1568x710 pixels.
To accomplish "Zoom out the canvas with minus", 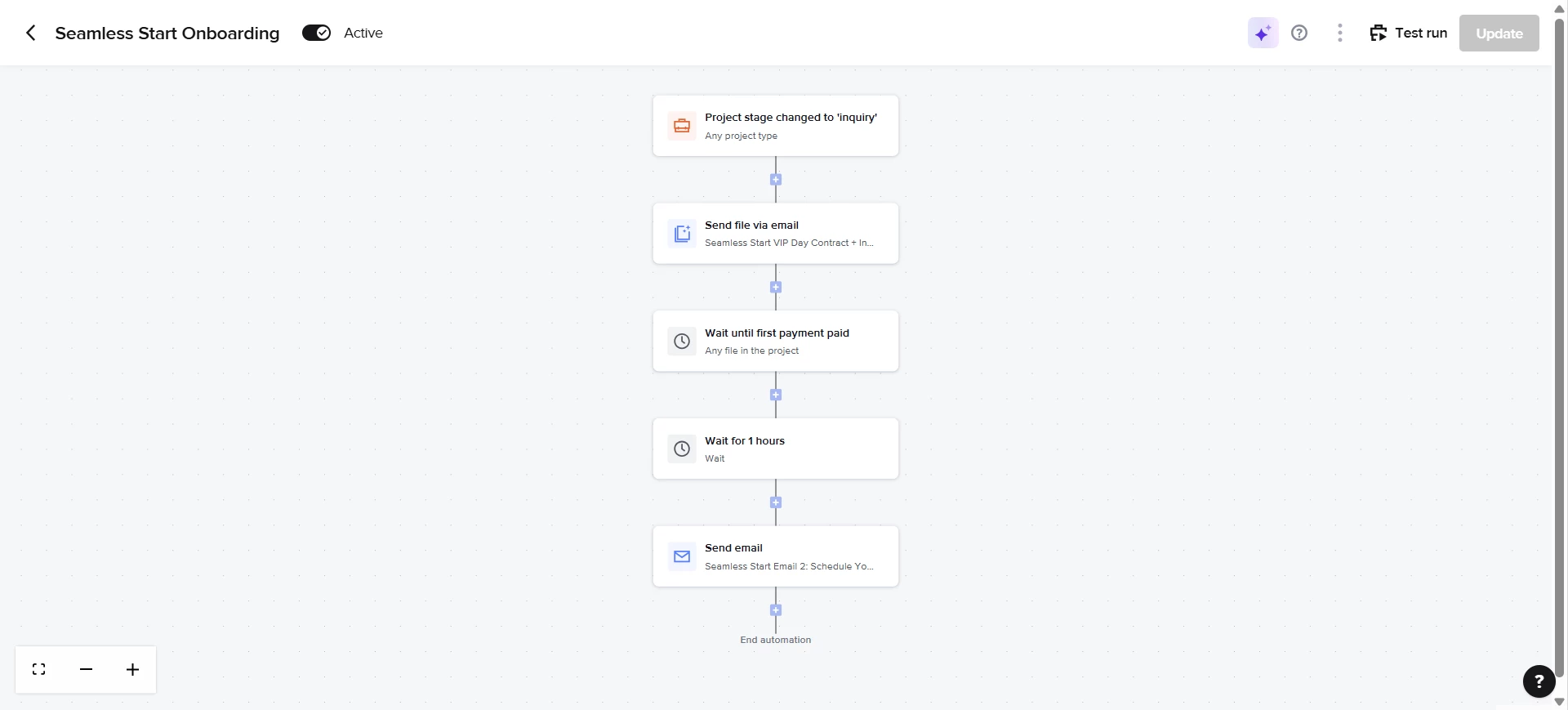I will tap(86, 670).
